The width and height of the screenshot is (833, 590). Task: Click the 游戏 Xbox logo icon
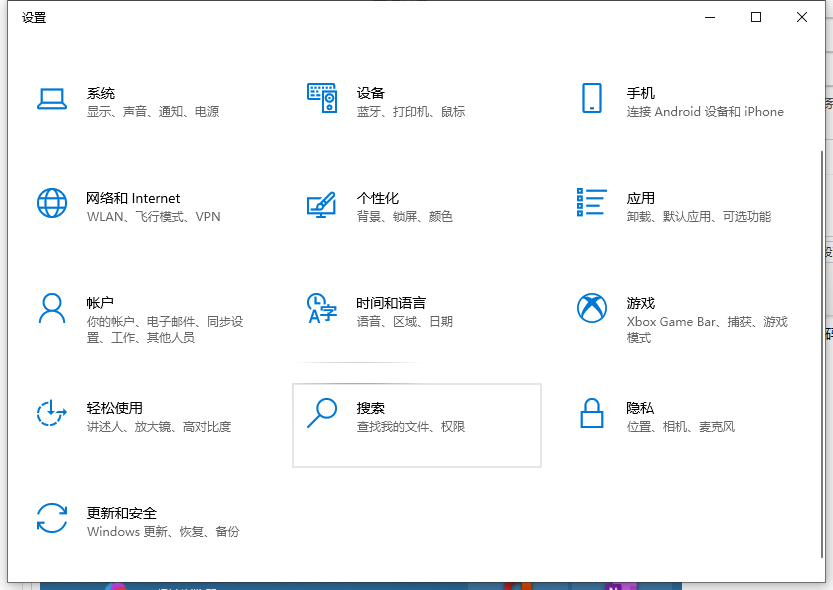pos(592,308)
